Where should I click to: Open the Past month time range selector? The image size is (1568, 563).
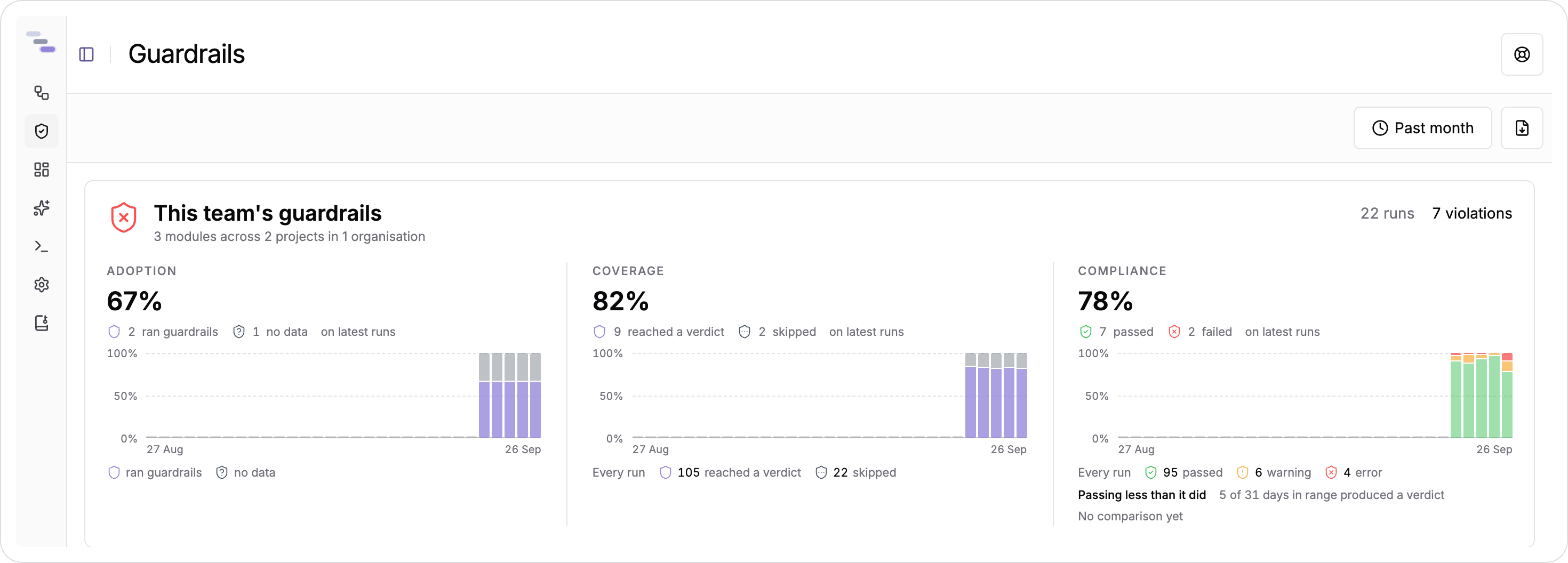1422,128
